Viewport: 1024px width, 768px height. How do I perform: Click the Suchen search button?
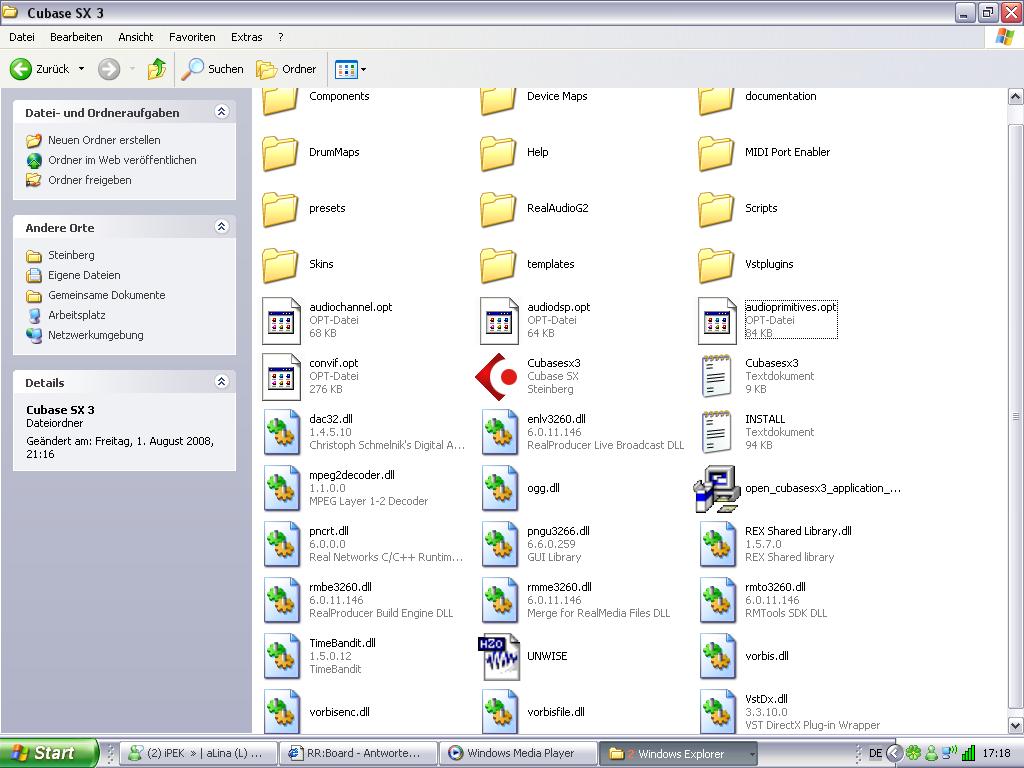(x=212, y=69)
